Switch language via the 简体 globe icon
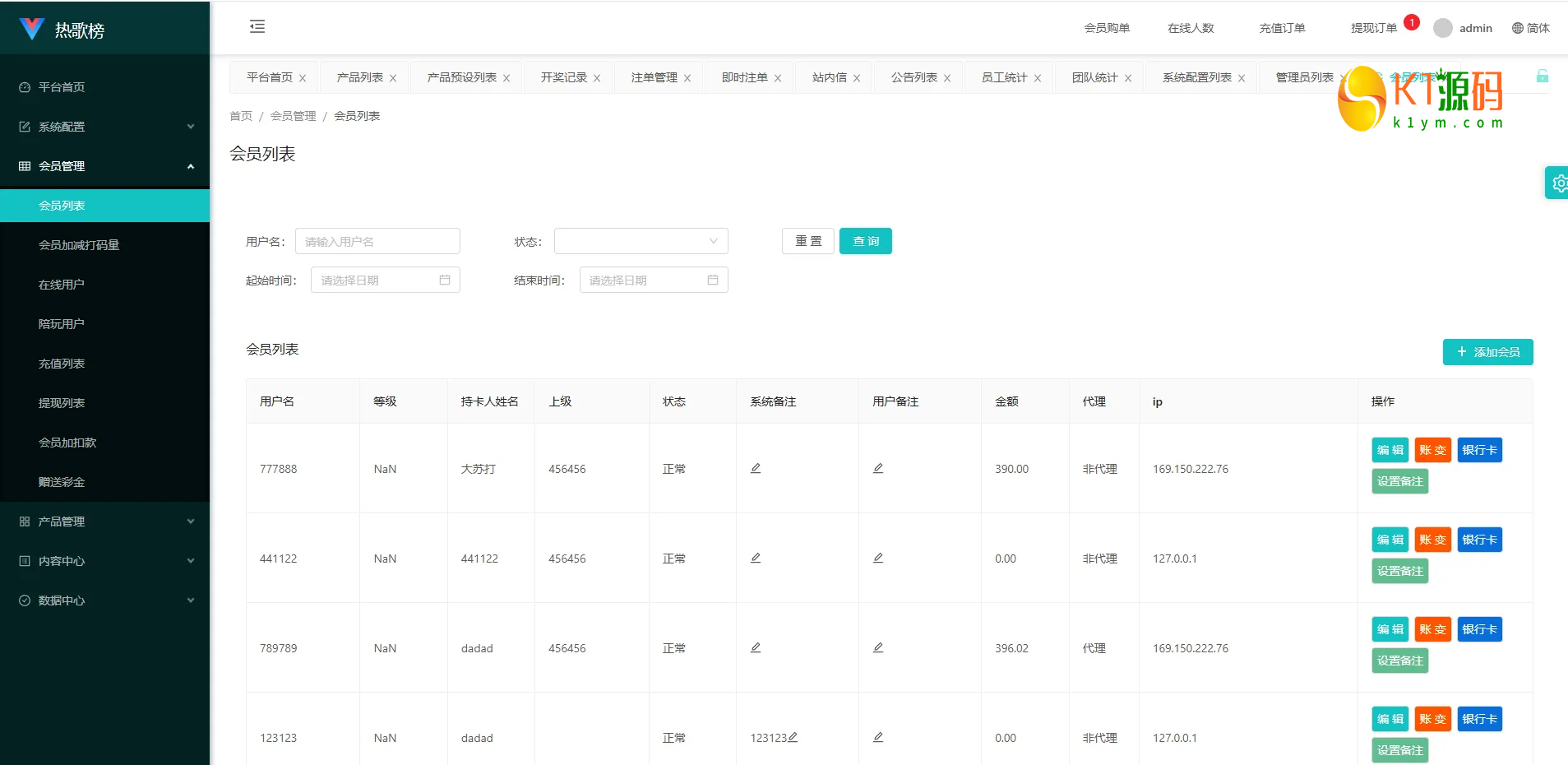Screen dimensions: 1568x765 click(1530, 28)
